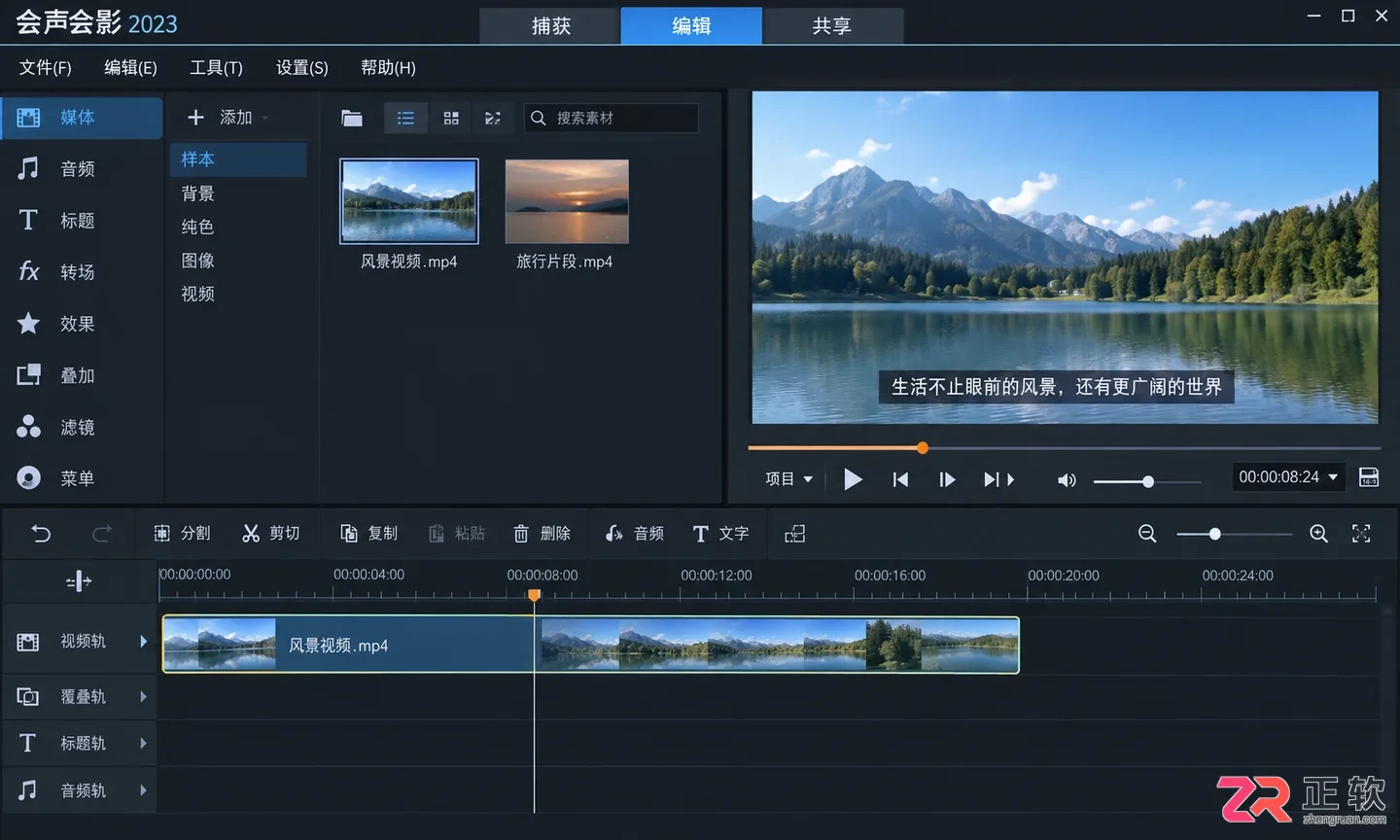Viewport: 1400px width, 840px height.
Task: Redo the last action
Action: pyautogui.click(x=101, y=534)
